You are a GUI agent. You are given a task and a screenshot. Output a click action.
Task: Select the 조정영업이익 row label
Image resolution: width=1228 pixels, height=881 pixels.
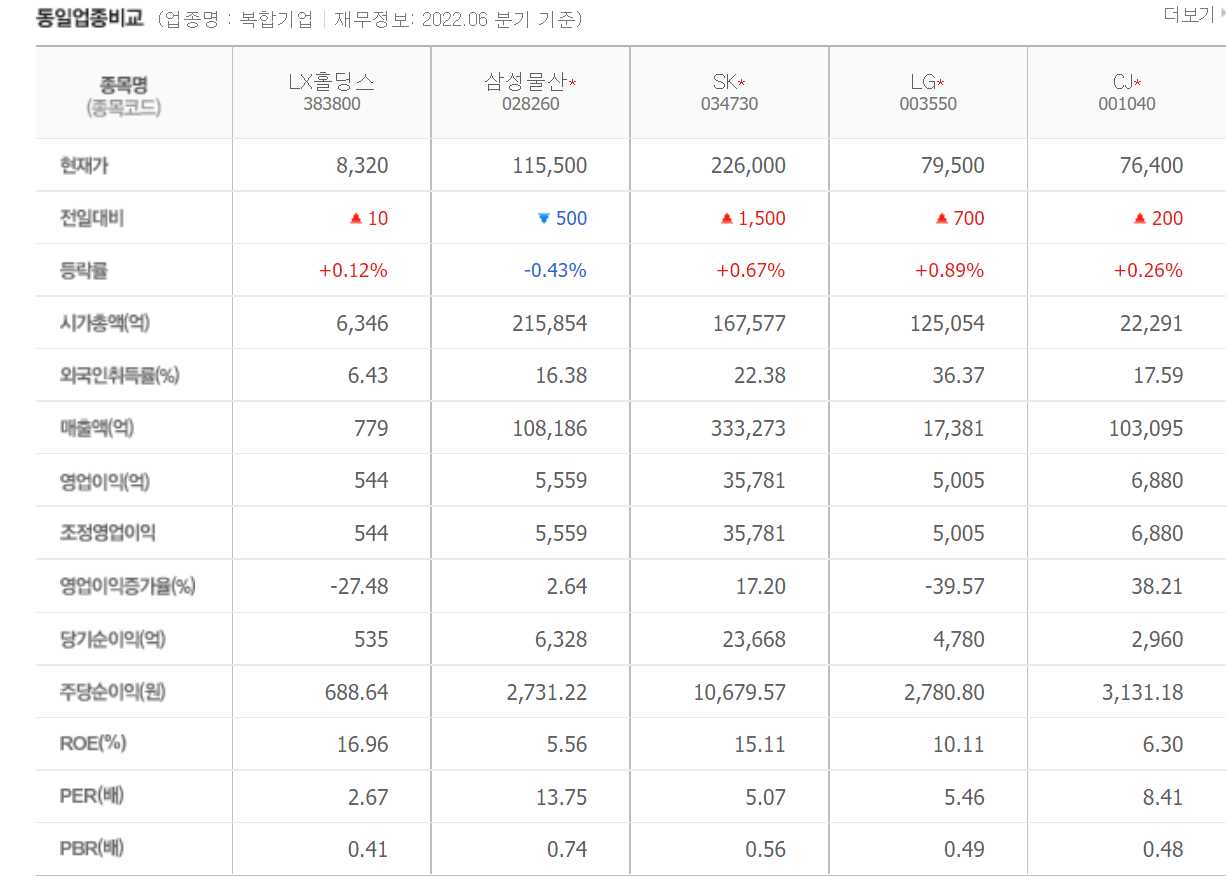click(x=107, y=533)
